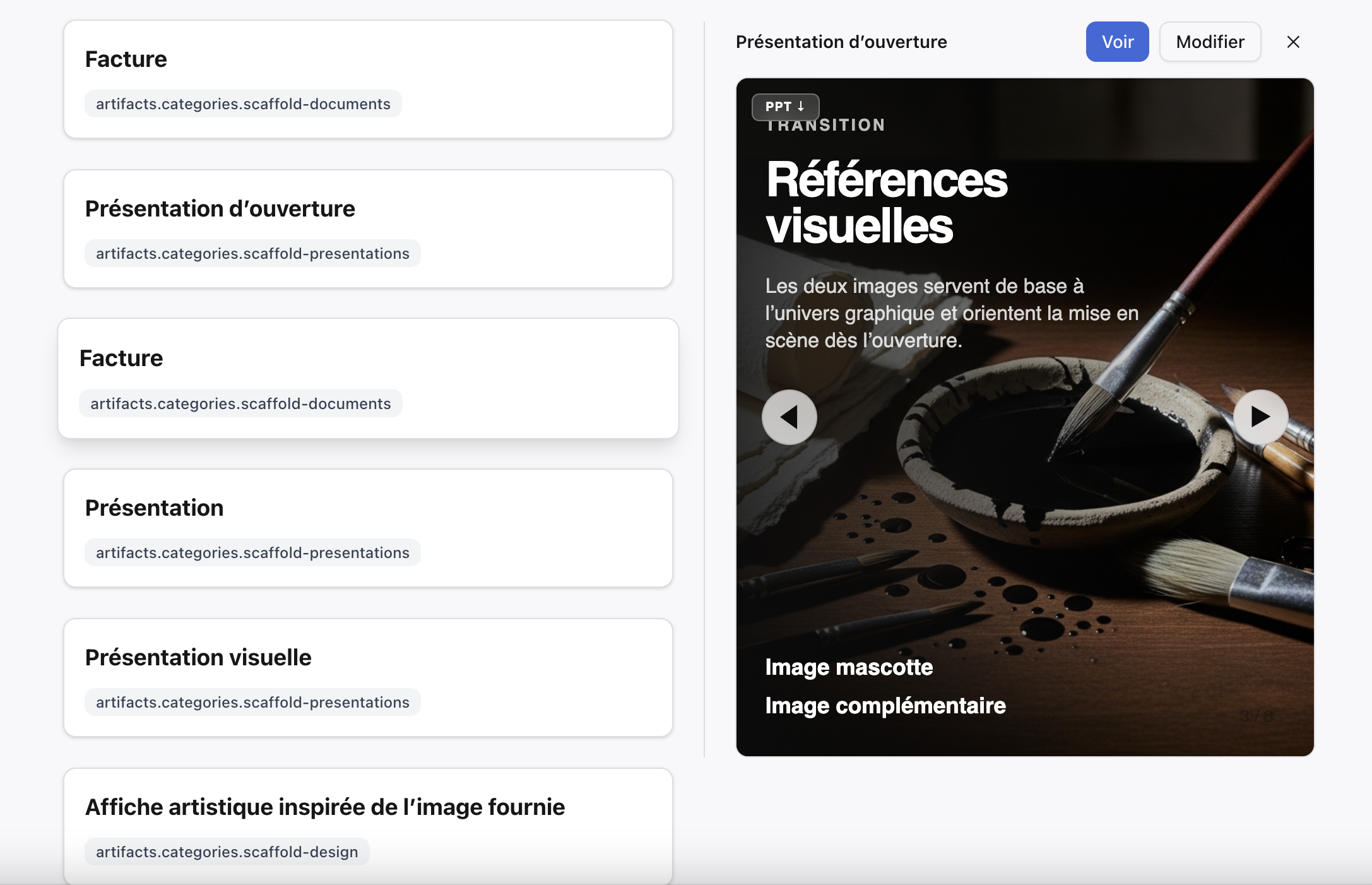The image size is (1372, 885).
Task: Open the Affiche artistique inspirée card
Action: 368,827
